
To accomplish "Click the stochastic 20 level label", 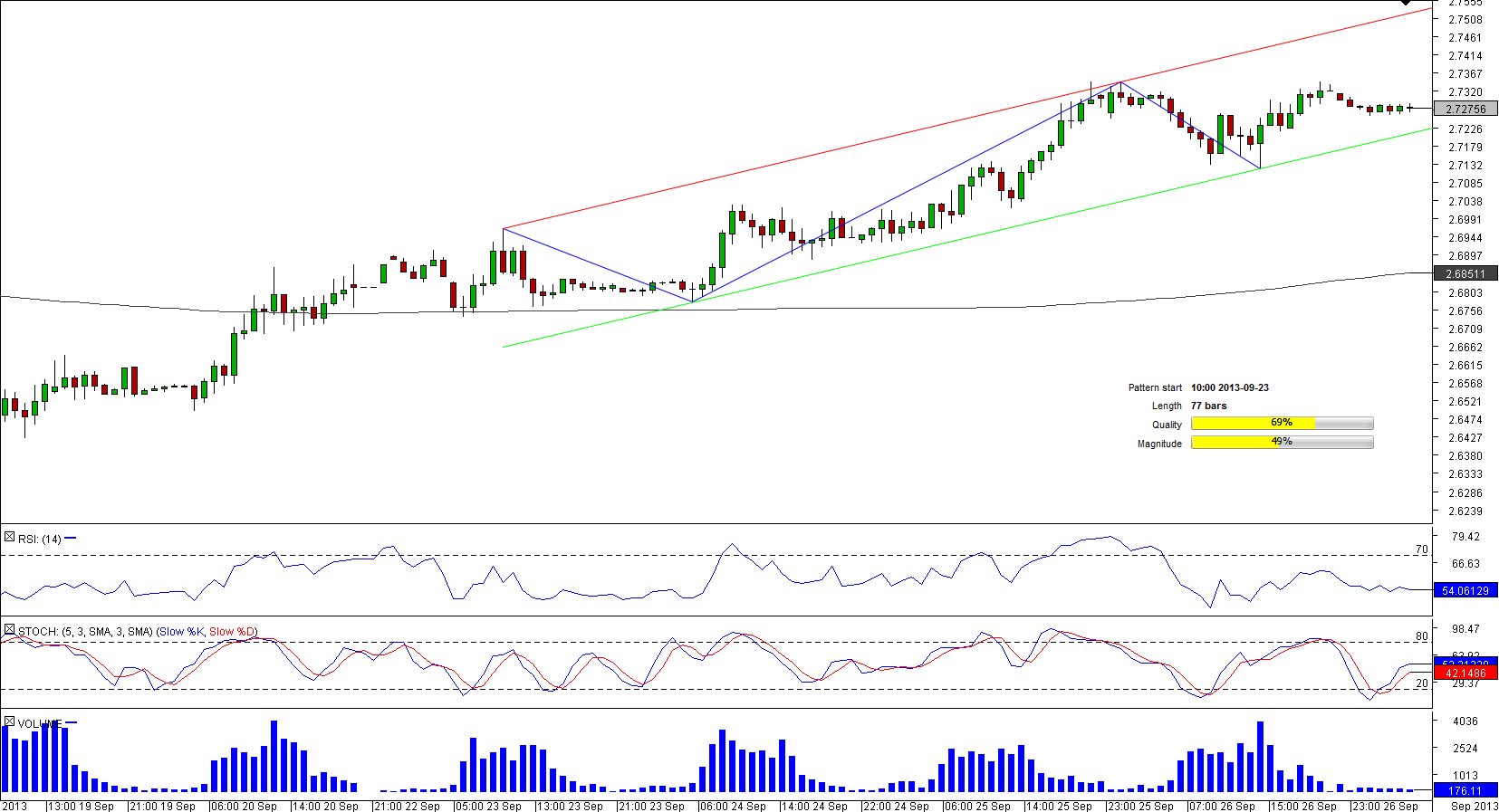I will click(x=1421, y=683).
